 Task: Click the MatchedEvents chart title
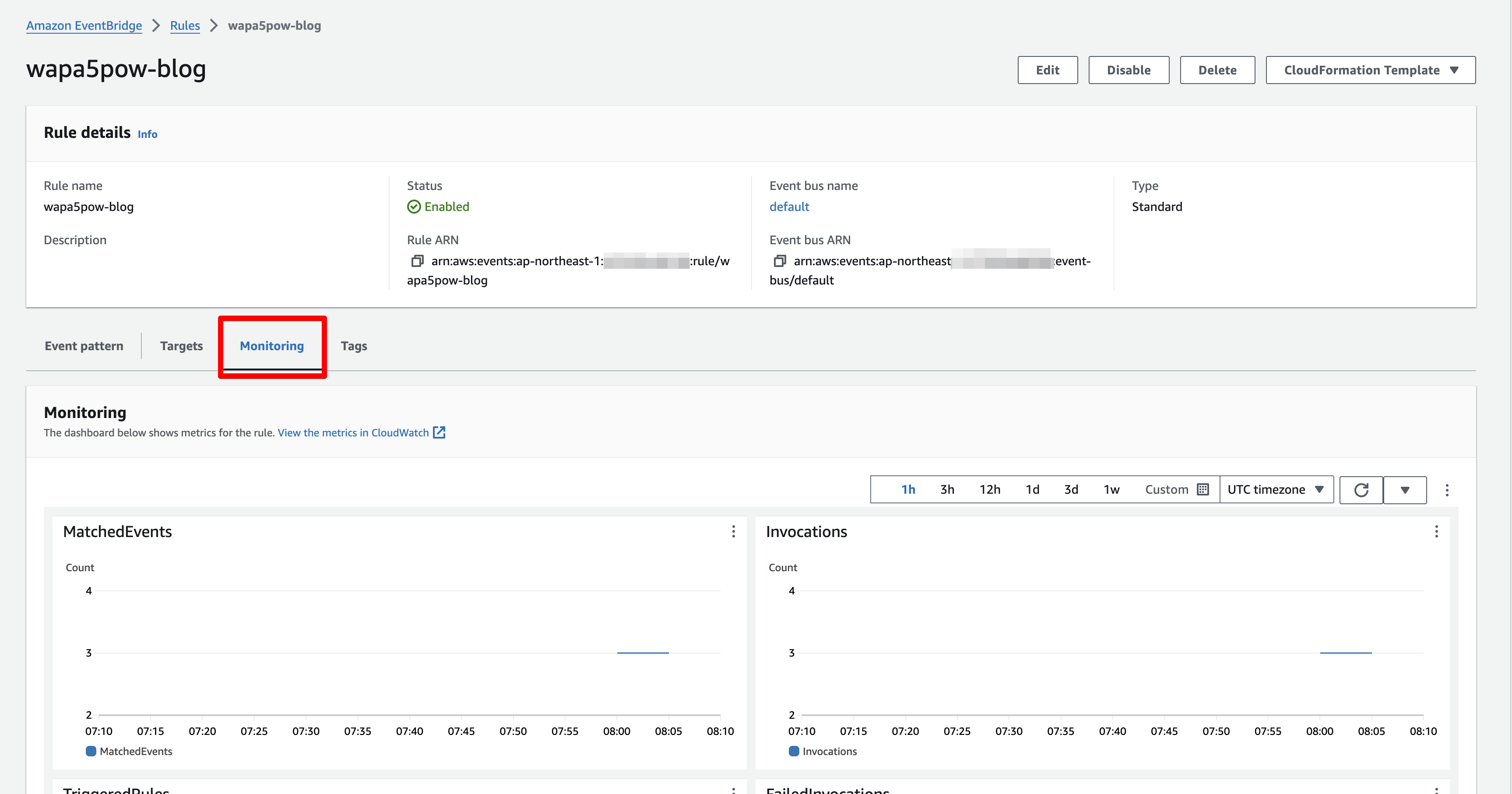[x=117, y=532]
